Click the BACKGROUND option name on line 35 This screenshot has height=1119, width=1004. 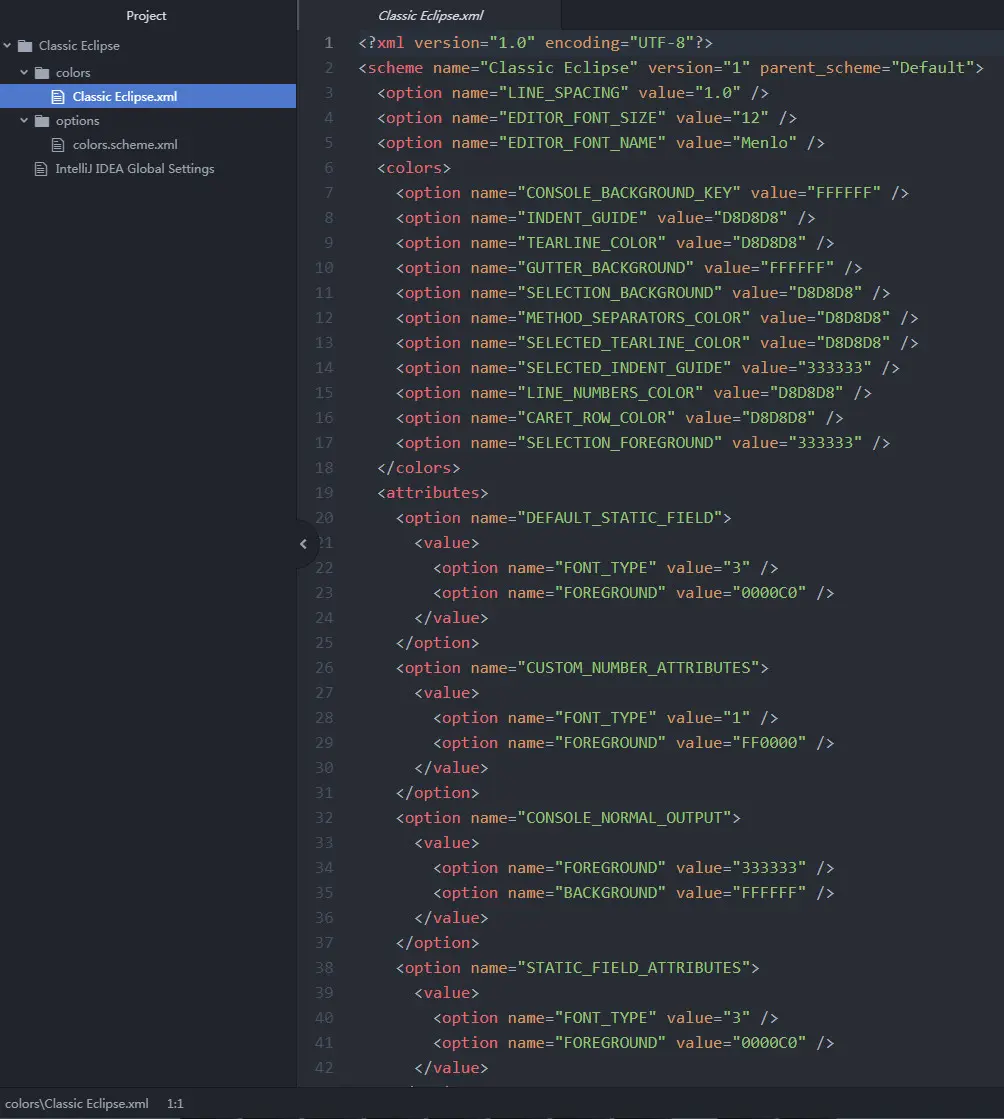pyautogui.click(x=610, y=893)
